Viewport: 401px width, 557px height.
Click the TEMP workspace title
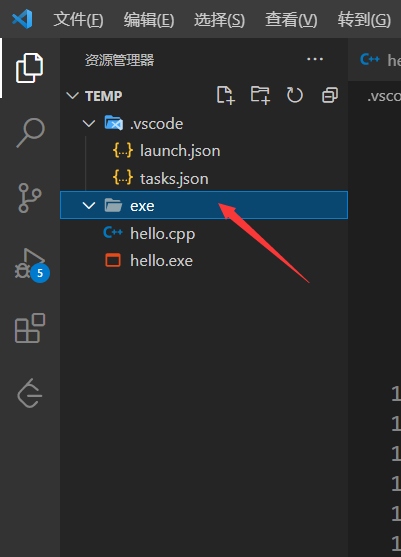pos(104,96)
